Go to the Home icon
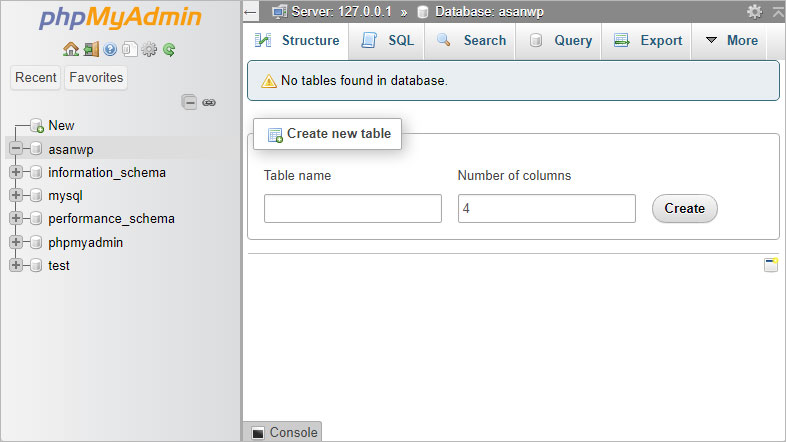 coord(71,49)
